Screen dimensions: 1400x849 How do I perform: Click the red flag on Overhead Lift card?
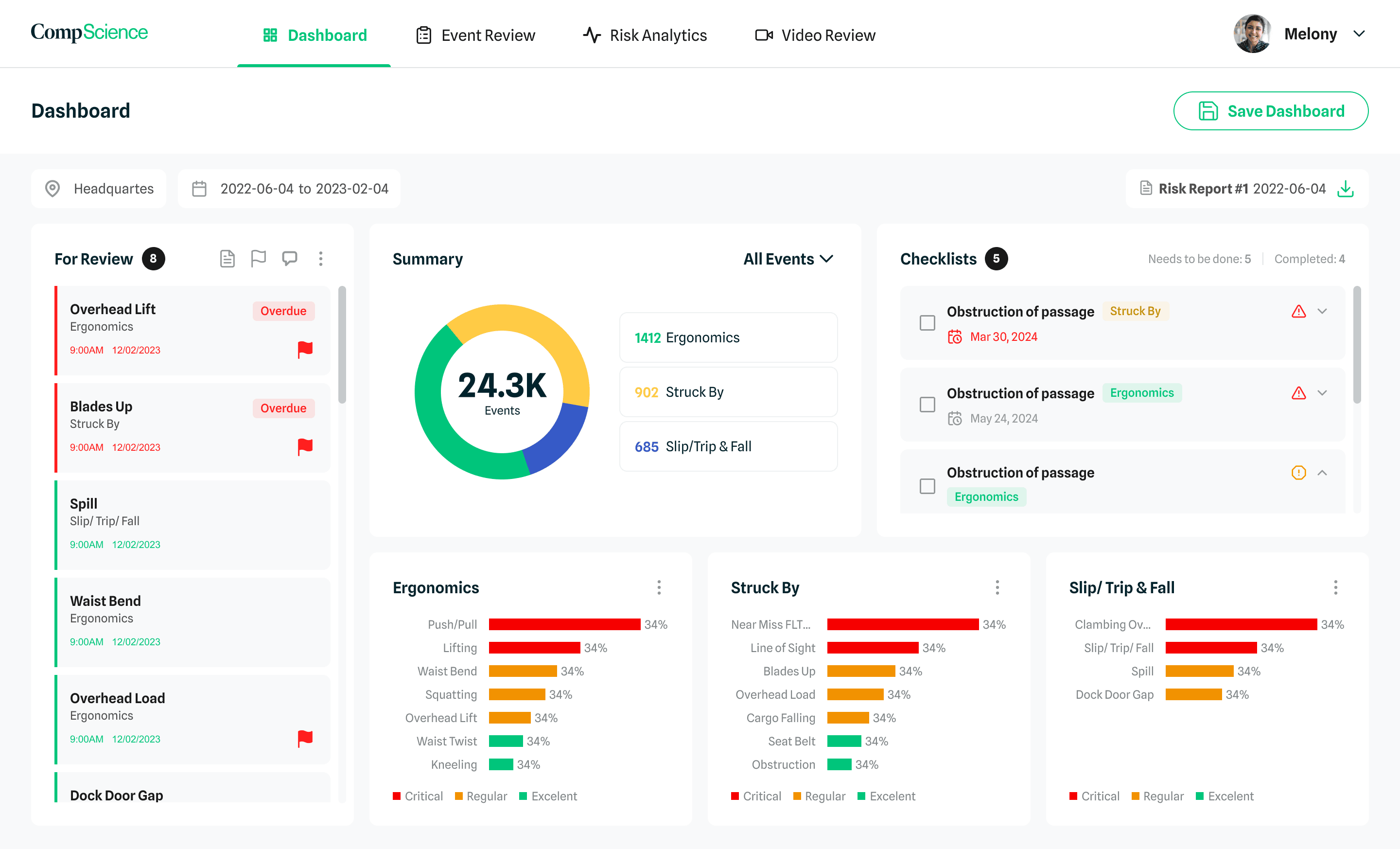point(305,350)
